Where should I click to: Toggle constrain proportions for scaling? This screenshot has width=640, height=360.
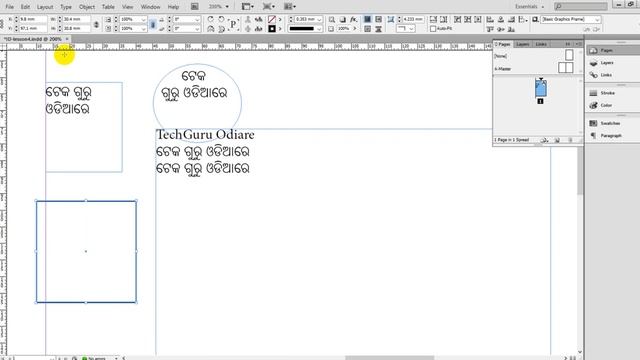(x=153, y=24)
